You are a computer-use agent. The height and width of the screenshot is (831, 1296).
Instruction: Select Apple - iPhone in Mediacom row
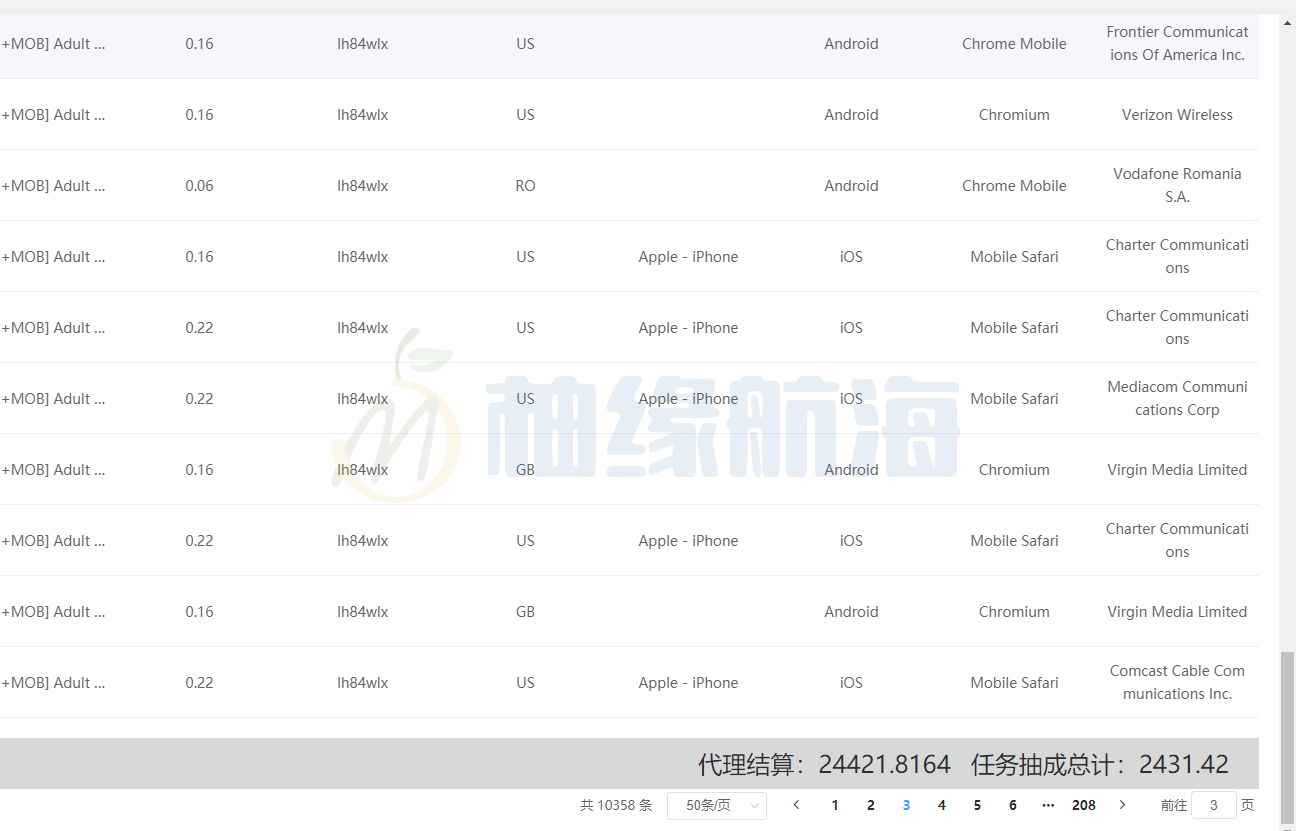pos(688,399)
